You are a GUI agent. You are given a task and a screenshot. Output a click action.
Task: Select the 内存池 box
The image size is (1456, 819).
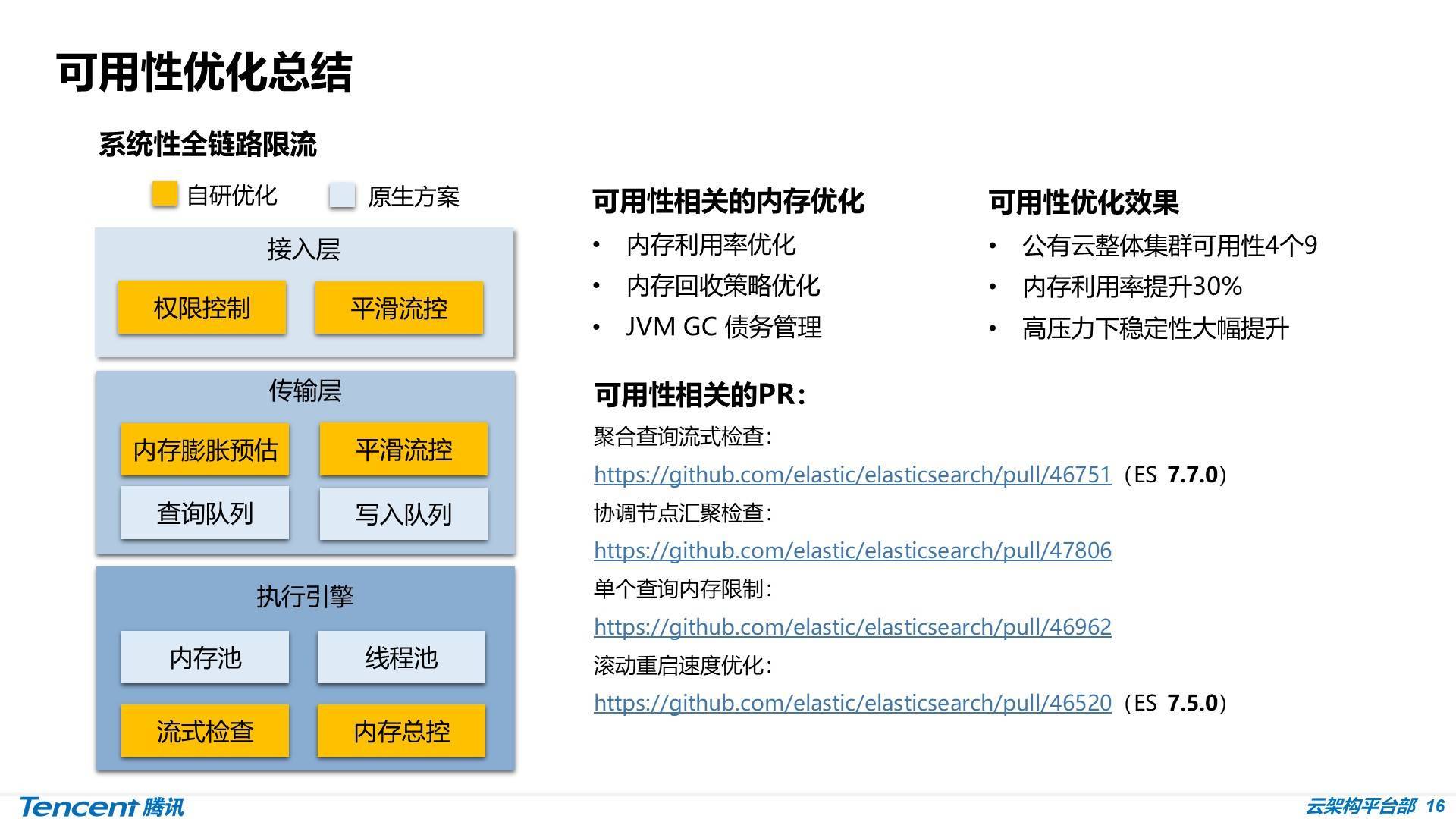point(205,657)
